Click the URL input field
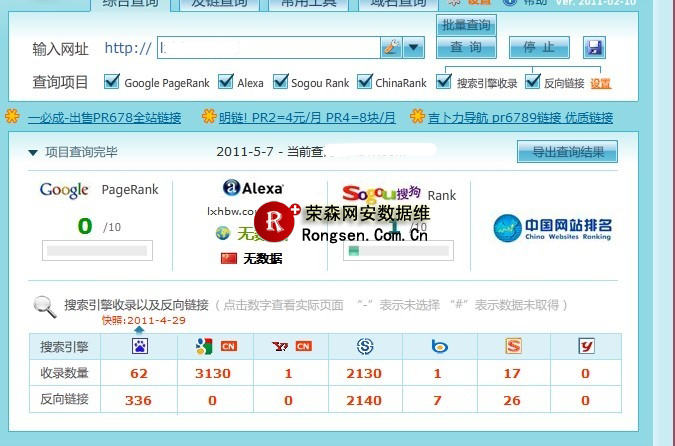 (268, 47)
